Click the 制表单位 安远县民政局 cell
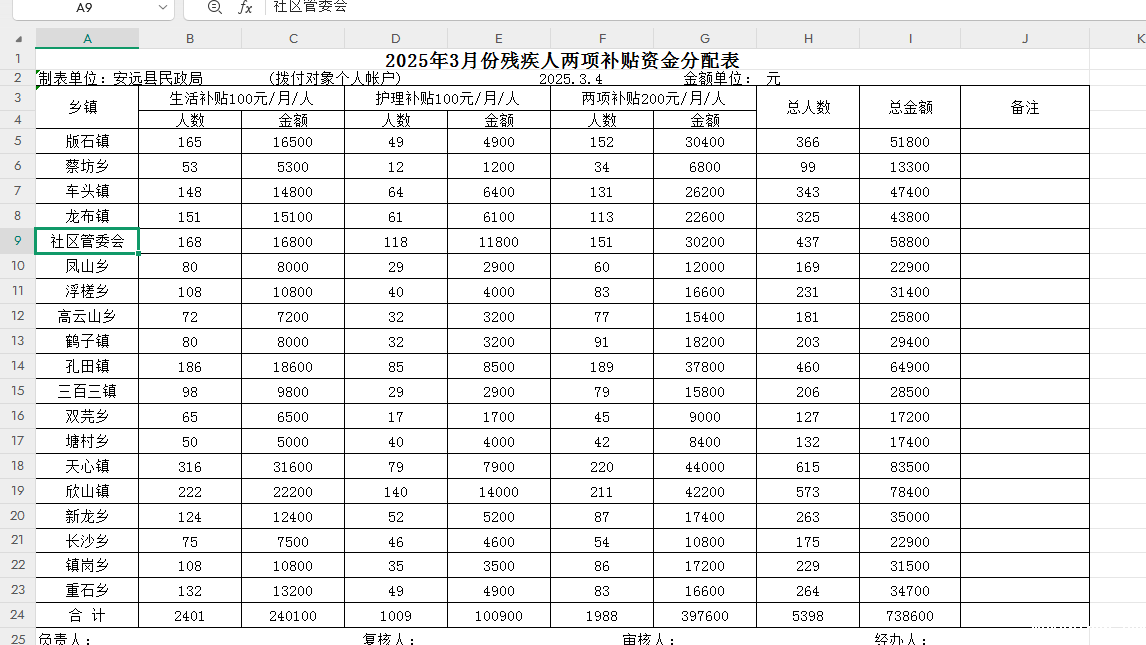Screen dimensions: 1146x645 [120, 78]
